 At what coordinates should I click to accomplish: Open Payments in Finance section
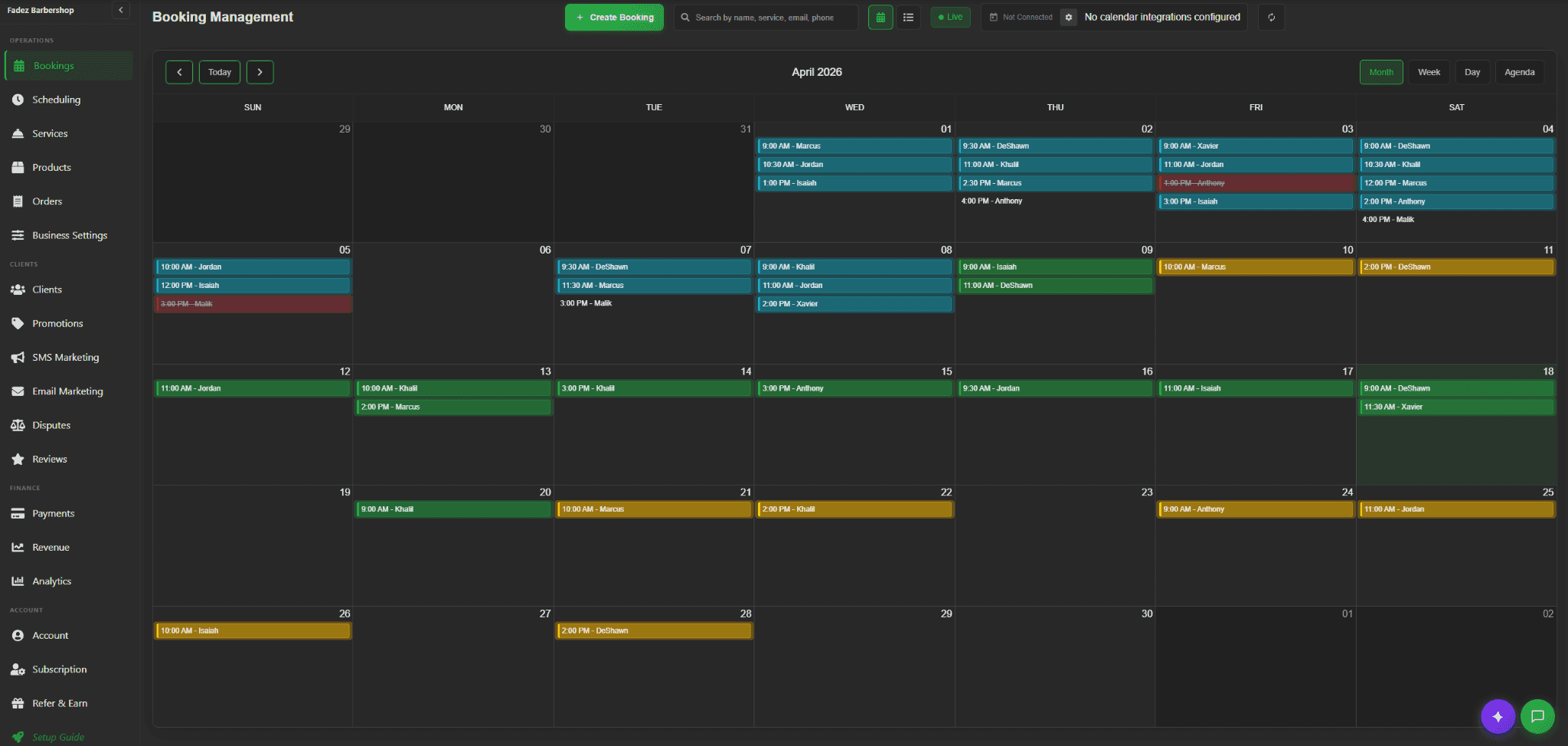coord(69,513)
